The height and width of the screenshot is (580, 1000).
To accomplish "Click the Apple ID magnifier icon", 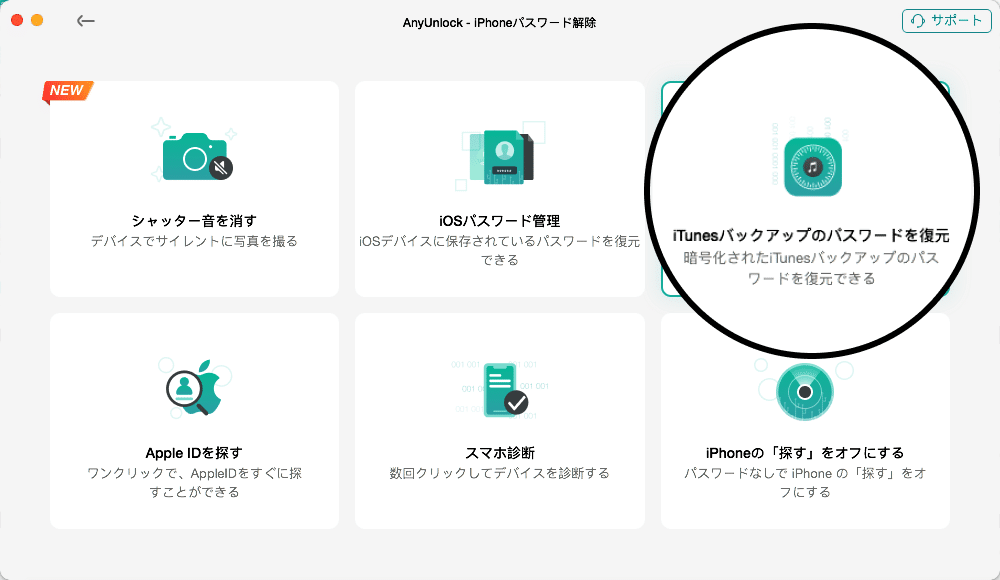I will click(194, 387).
